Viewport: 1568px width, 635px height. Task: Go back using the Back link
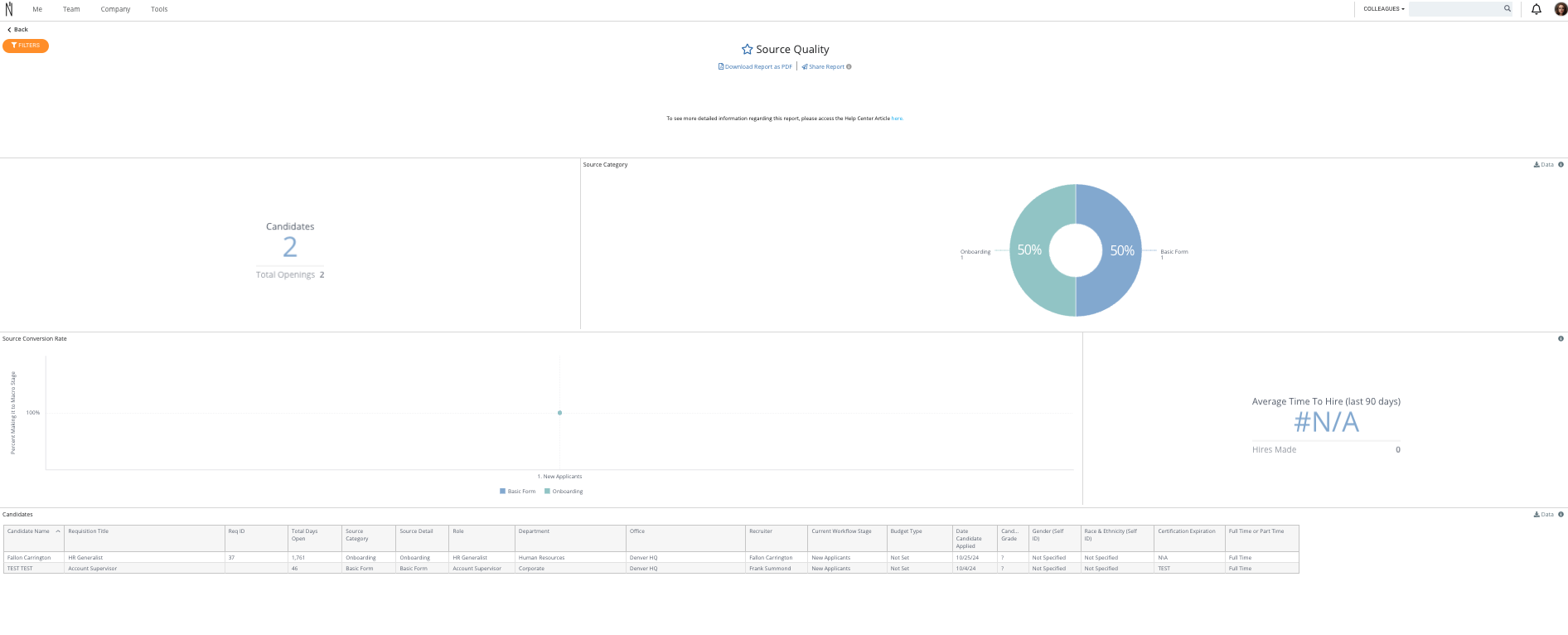(x=17, y=30)
